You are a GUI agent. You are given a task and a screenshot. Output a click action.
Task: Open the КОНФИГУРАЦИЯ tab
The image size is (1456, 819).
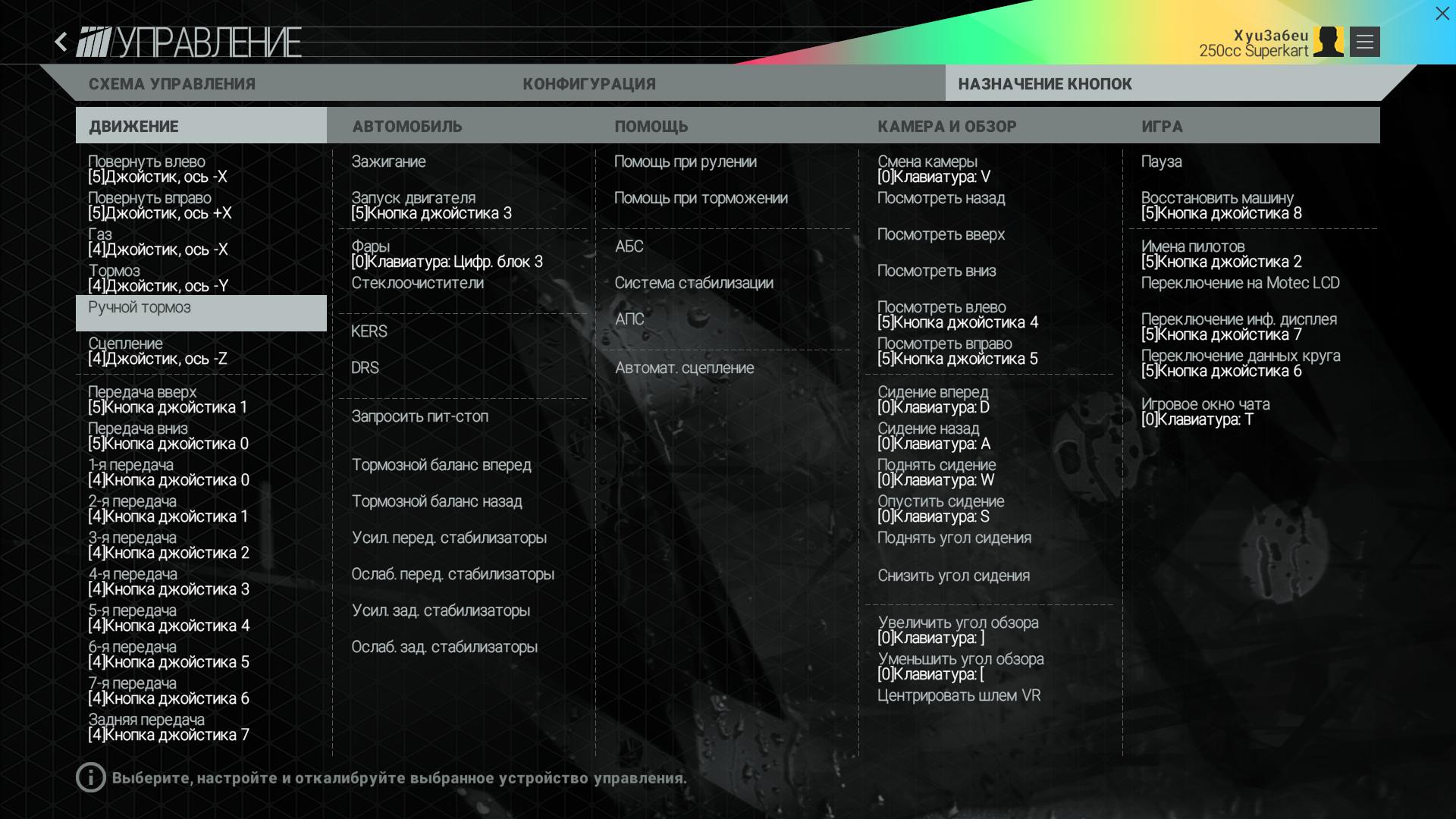click(589, 84)
